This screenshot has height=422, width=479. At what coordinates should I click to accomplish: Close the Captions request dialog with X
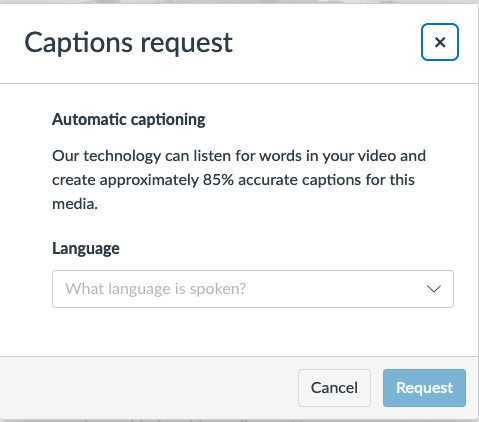coord(440,42)
